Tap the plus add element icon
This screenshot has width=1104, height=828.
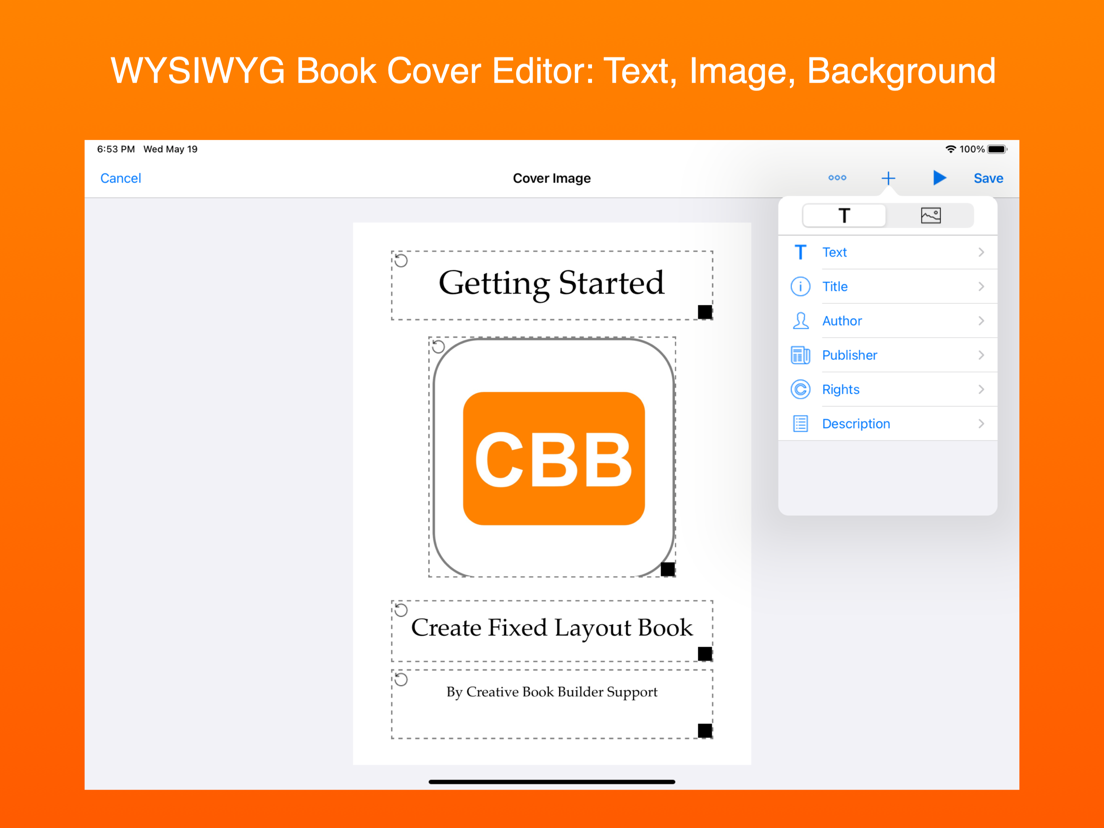coord(888,178)
